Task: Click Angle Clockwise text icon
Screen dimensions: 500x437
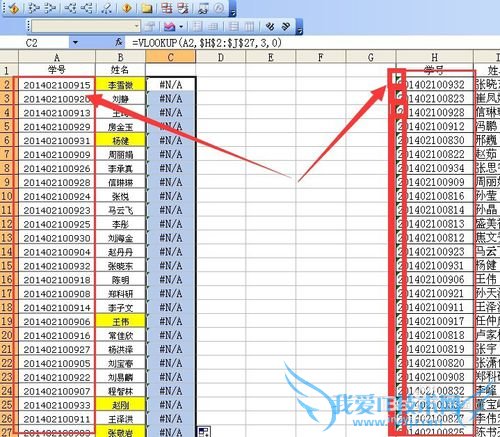Action: (270, 26)
